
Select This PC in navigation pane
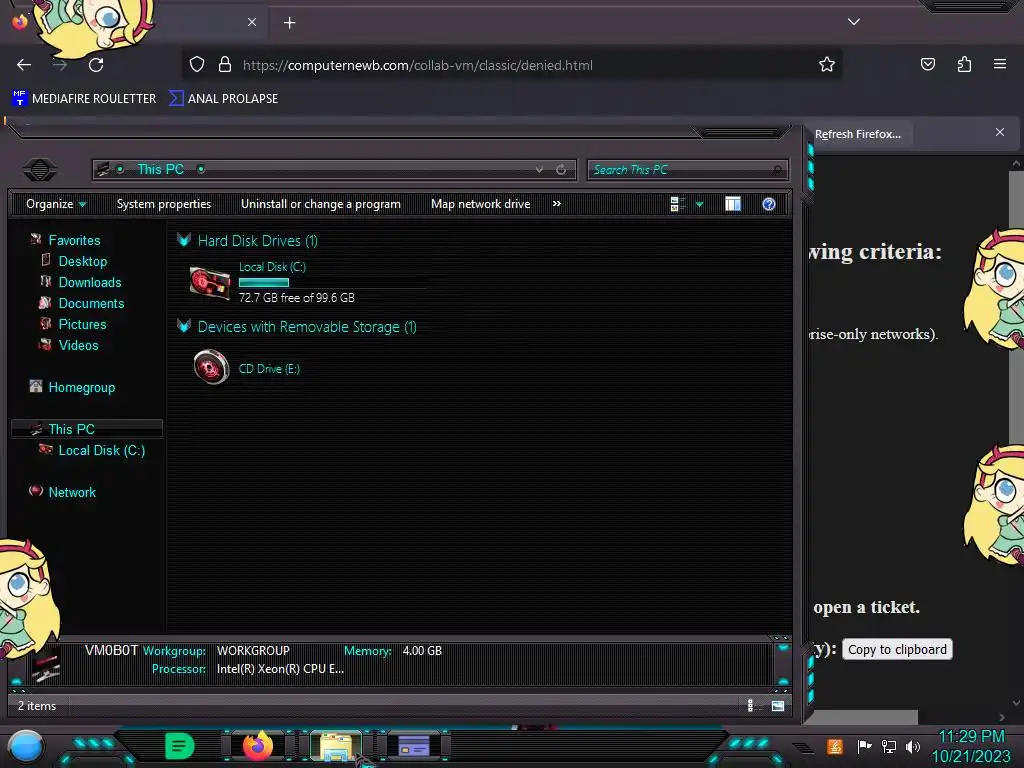(x=86, y=429)
